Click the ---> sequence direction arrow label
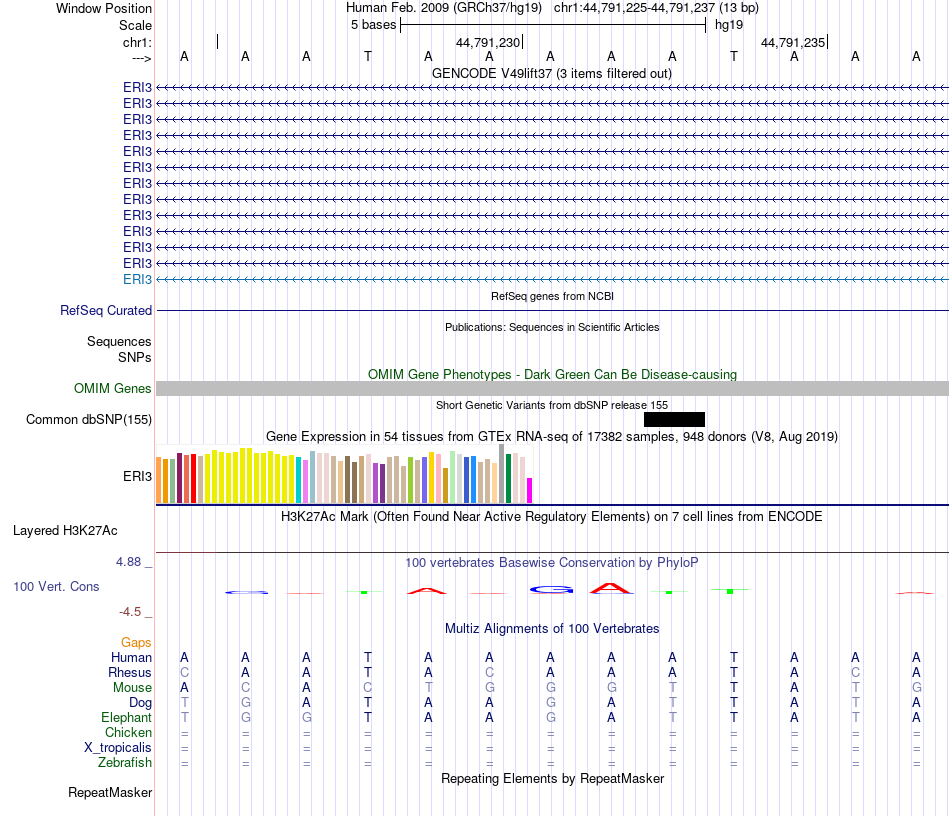950x816 pixels. 142,58
